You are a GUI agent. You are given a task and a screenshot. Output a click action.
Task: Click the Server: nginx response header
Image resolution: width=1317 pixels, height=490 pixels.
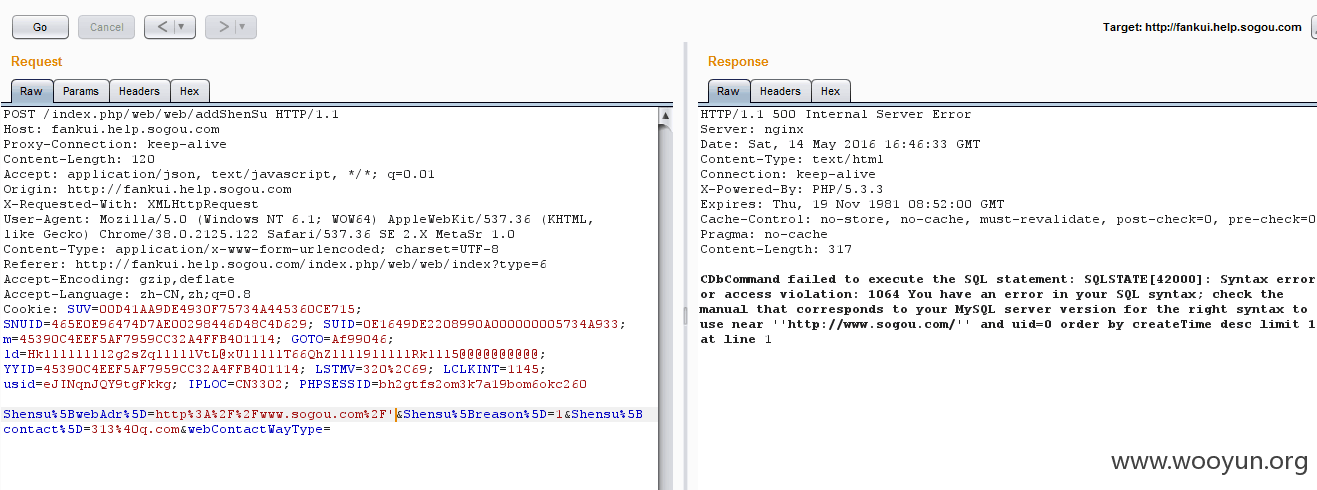click(752, 129)
